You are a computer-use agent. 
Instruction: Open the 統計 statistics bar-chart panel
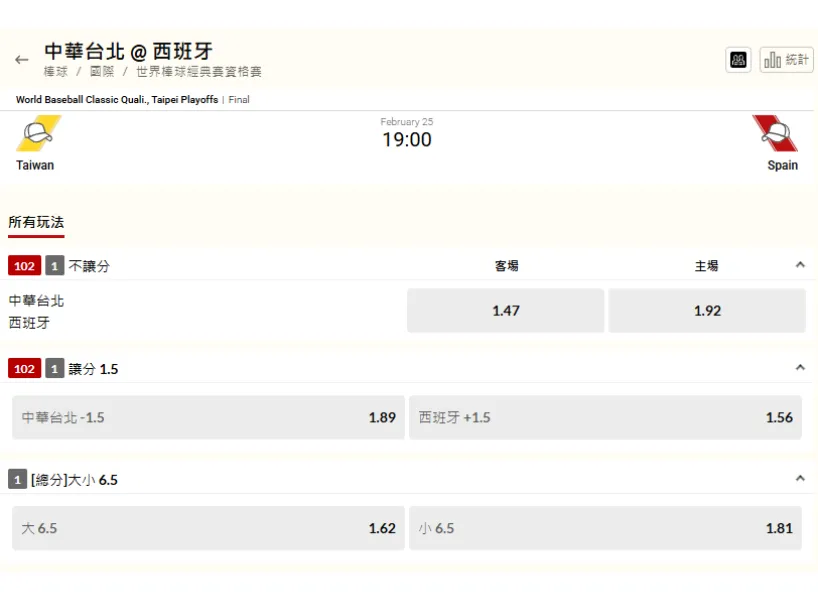(x=786, y=60)
